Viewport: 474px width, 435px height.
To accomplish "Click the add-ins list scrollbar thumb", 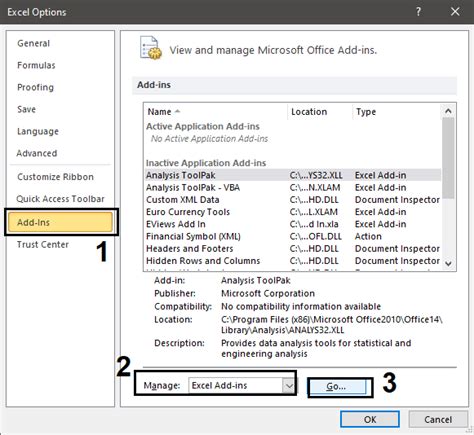I will (448, 158).
